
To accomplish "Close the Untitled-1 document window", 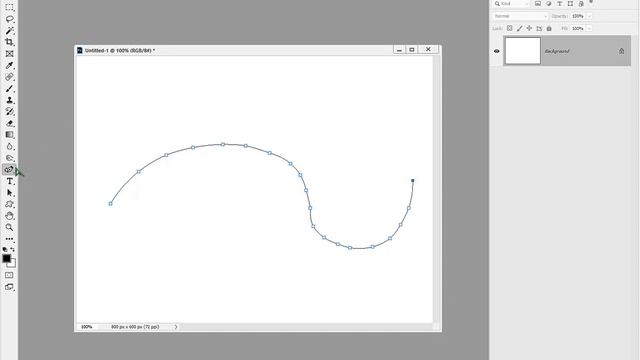I will (x=428, y=49).
